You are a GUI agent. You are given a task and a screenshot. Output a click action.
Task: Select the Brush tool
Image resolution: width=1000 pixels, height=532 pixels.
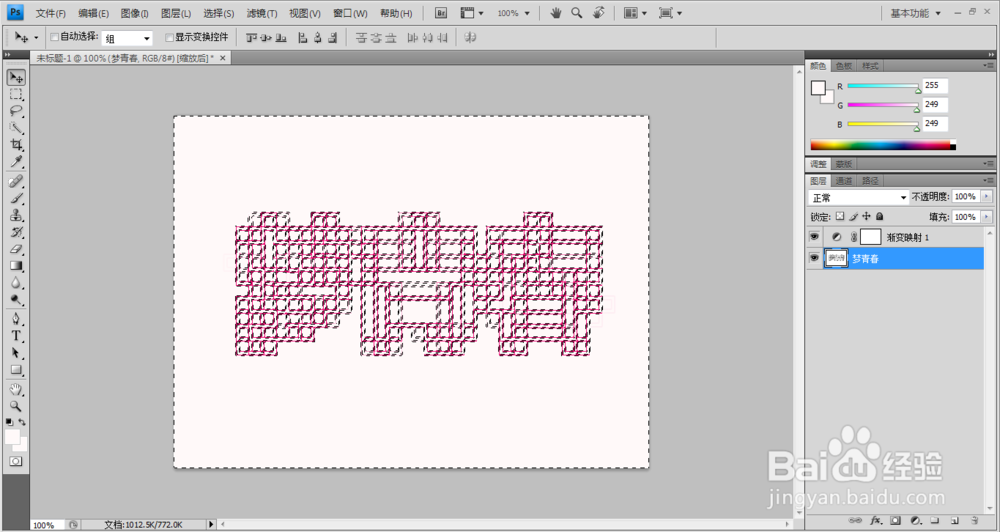click(x=16, y=198)
